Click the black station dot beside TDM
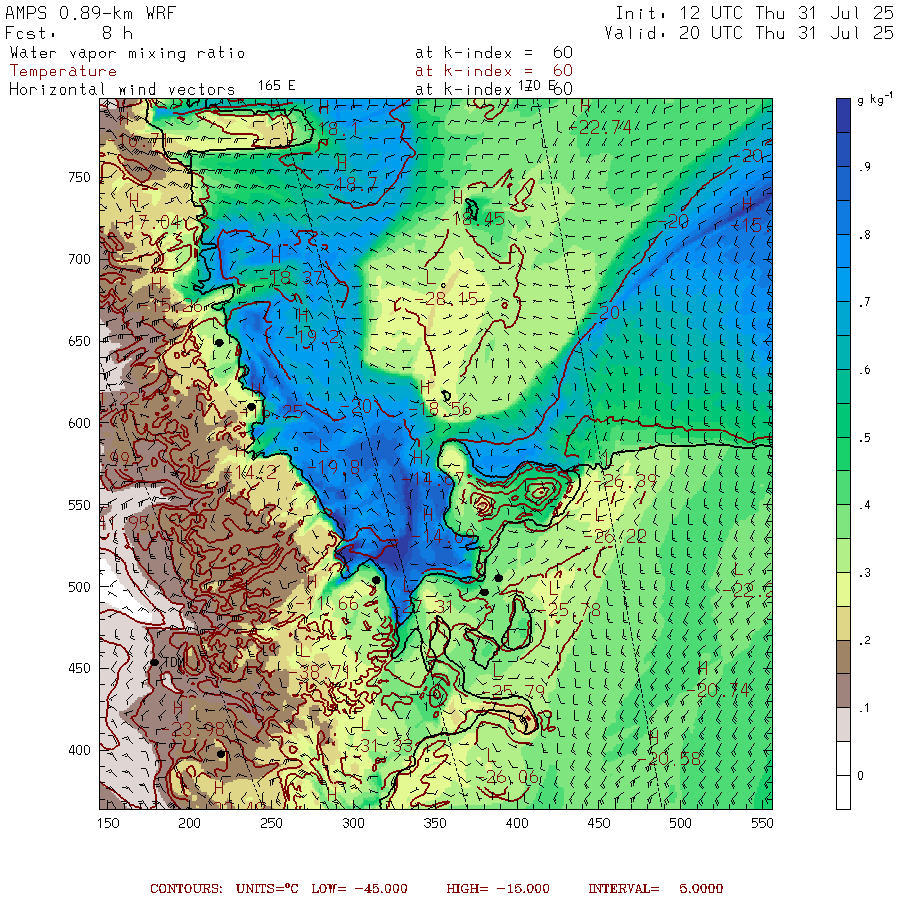This screenshot has height=900, width=900. pos(154,662)
